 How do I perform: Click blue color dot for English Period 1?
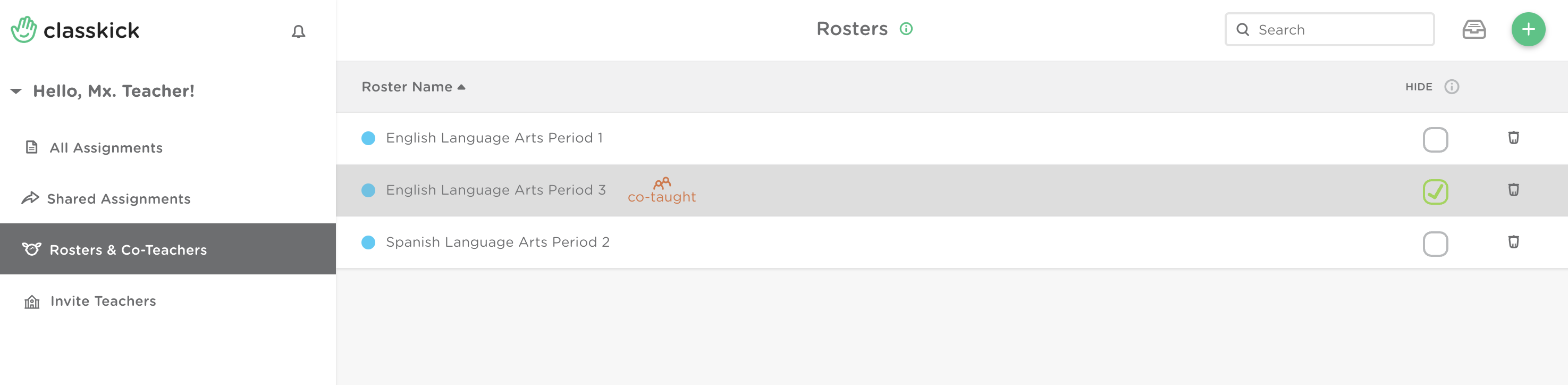[368, 138]
